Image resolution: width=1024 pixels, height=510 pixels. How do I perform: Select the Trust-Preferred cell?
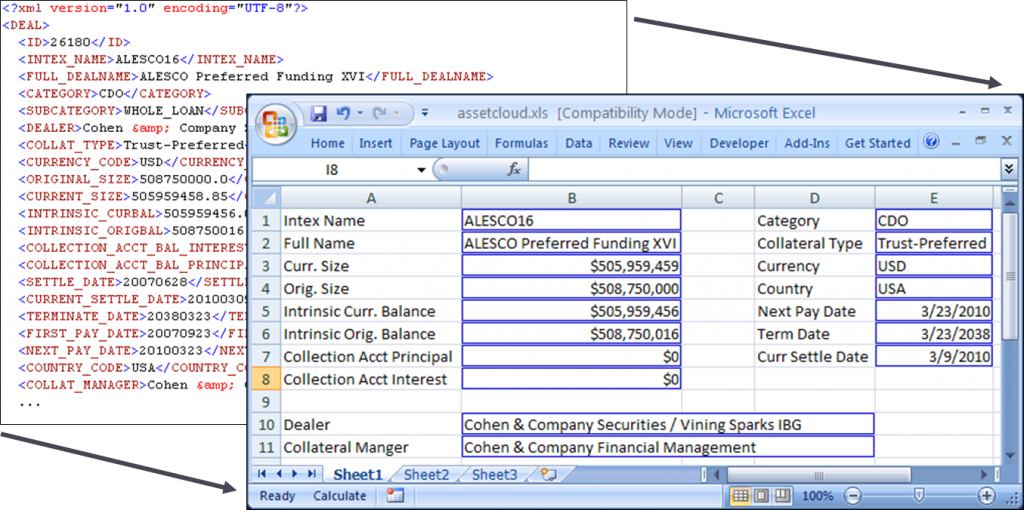click(934, 244)
